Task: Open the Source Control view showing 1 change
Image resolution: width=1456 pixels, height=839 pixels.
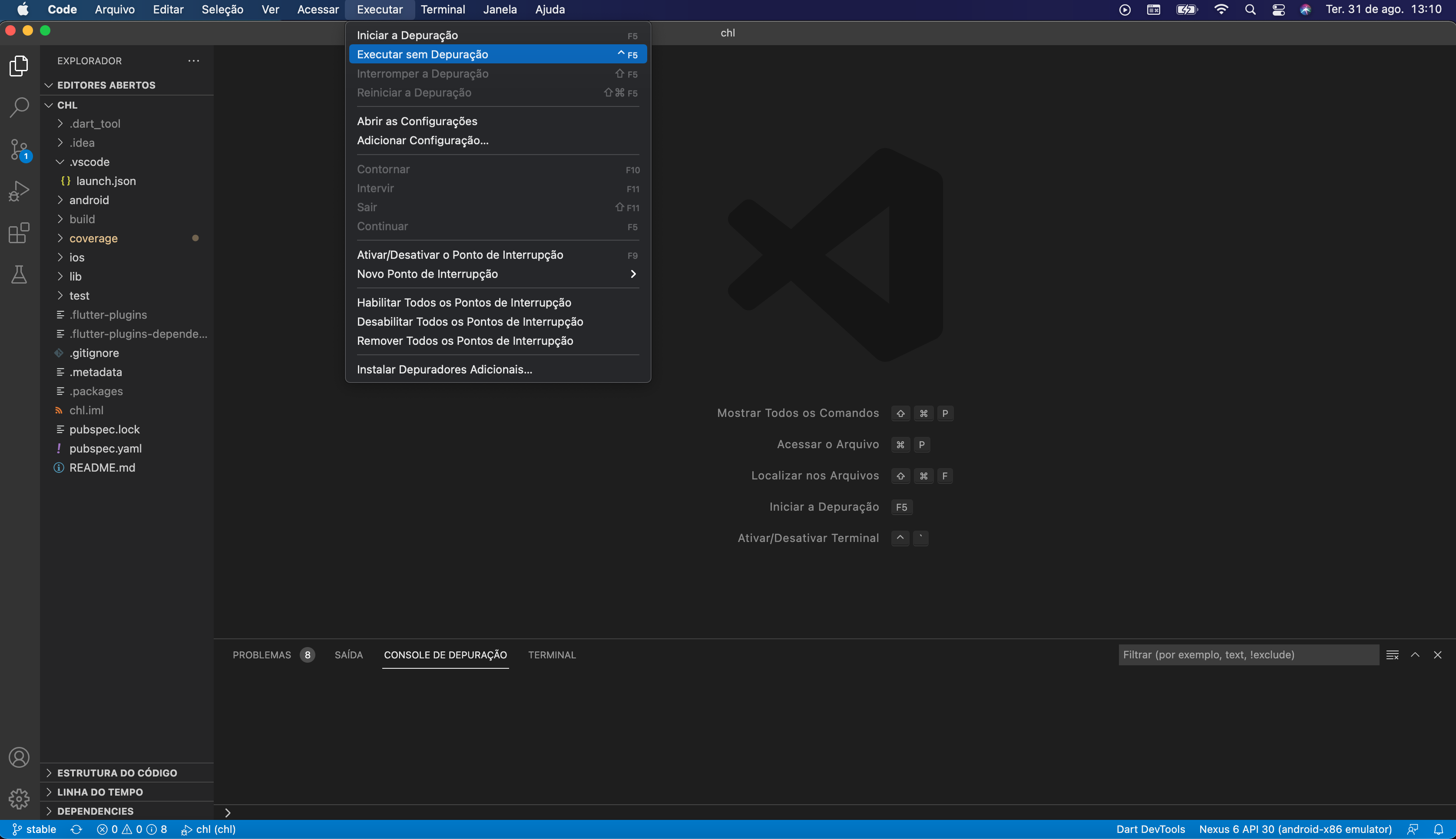Action: click(x=19, y=149)
